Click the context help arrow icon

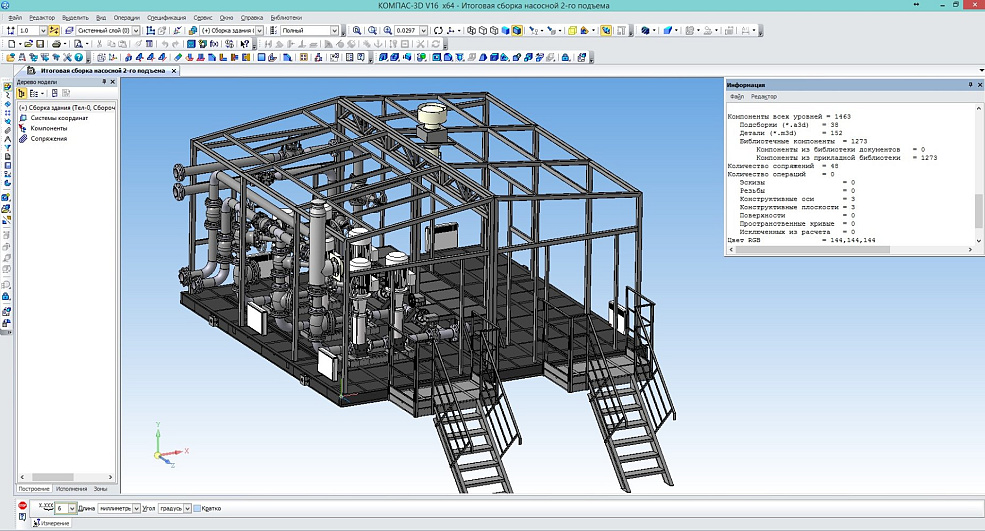pyautogui.click(x=245, y=44)
